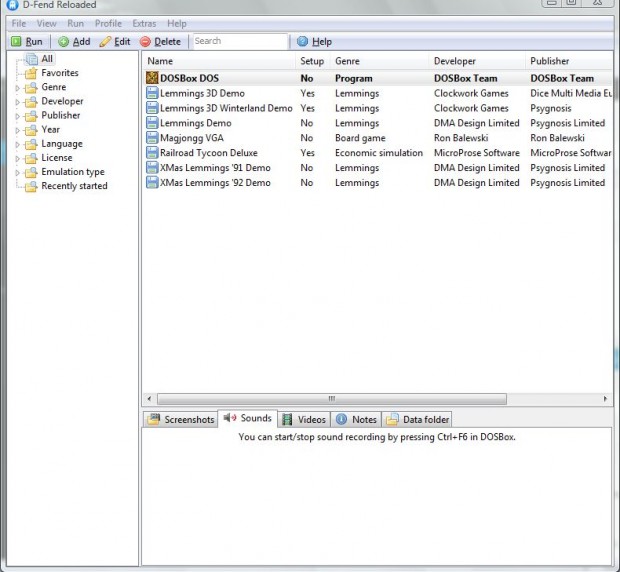Click into the Search field

240,41
